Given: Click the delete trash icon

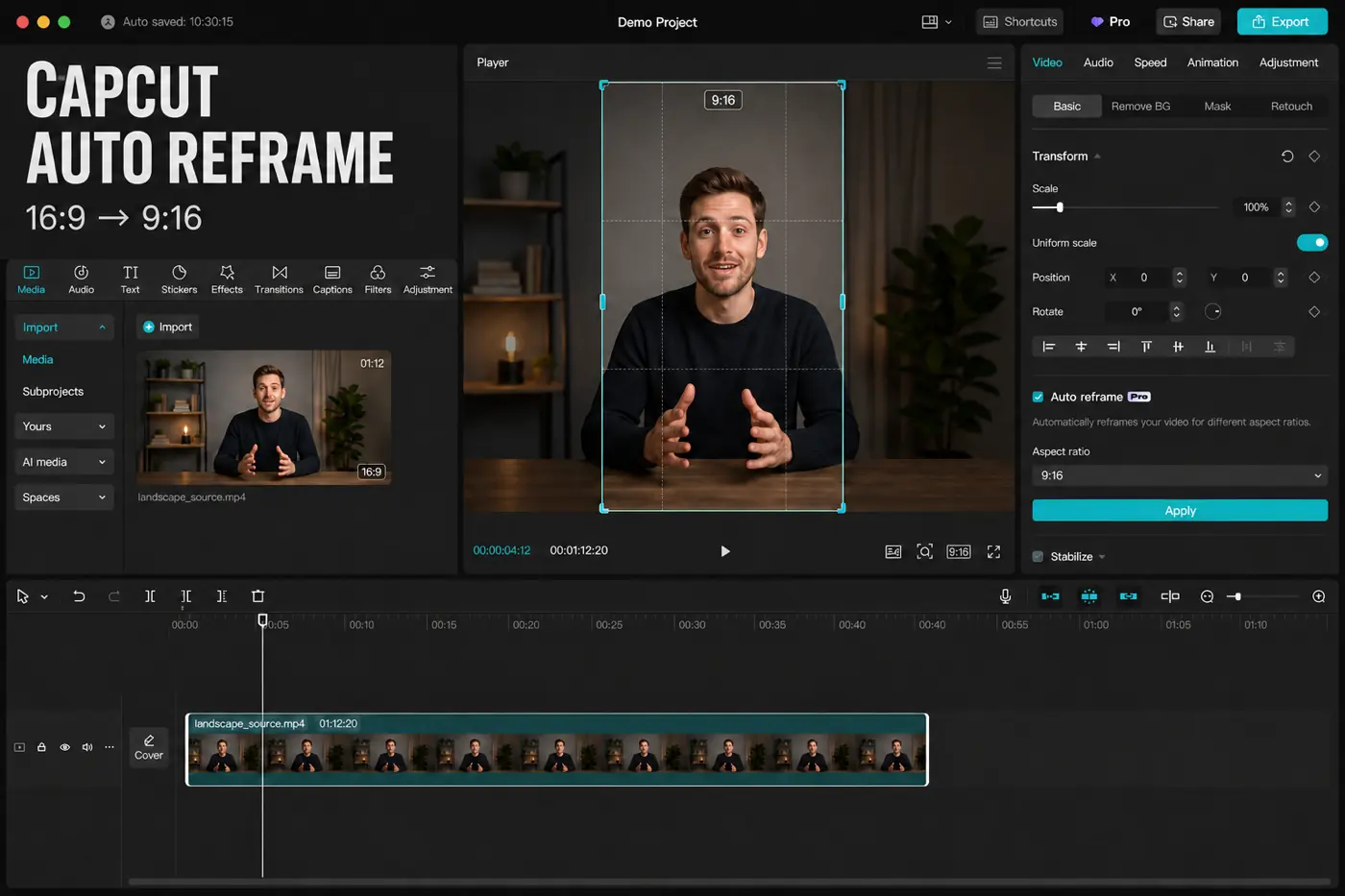Looking at the screenshot, I should click(x=257, y=596).
